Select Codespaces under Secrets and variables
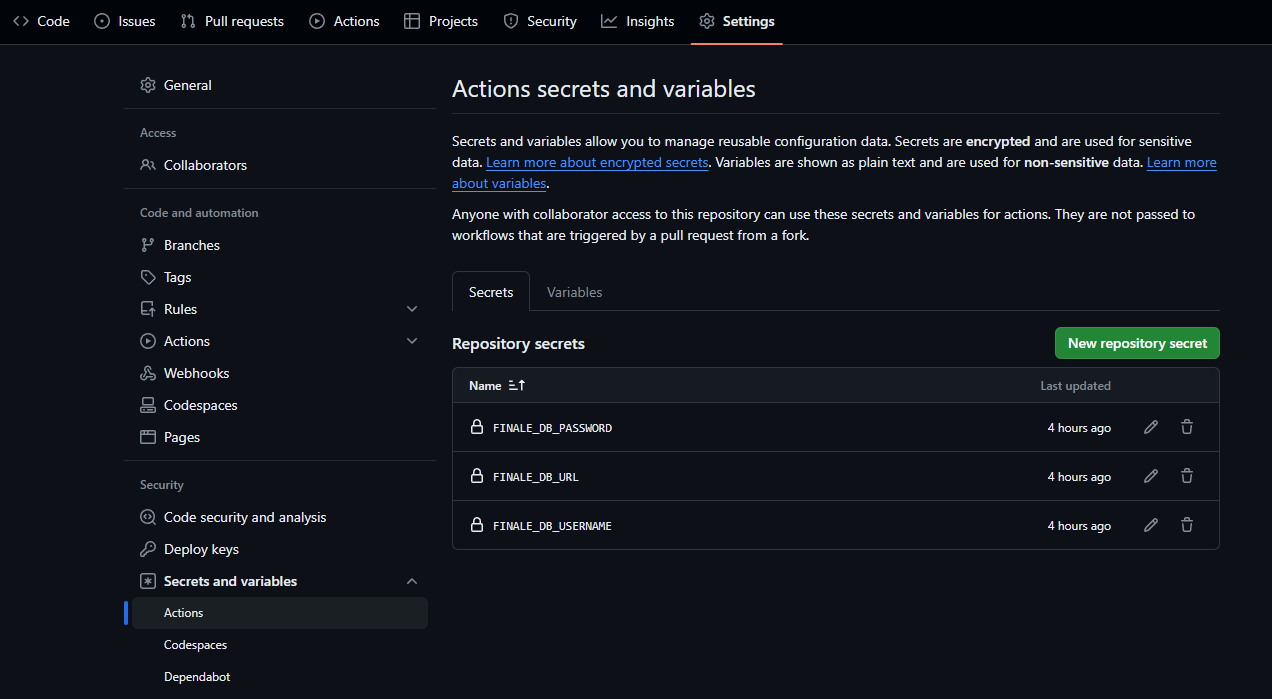The image size is (1272, 699). [280, 645]
